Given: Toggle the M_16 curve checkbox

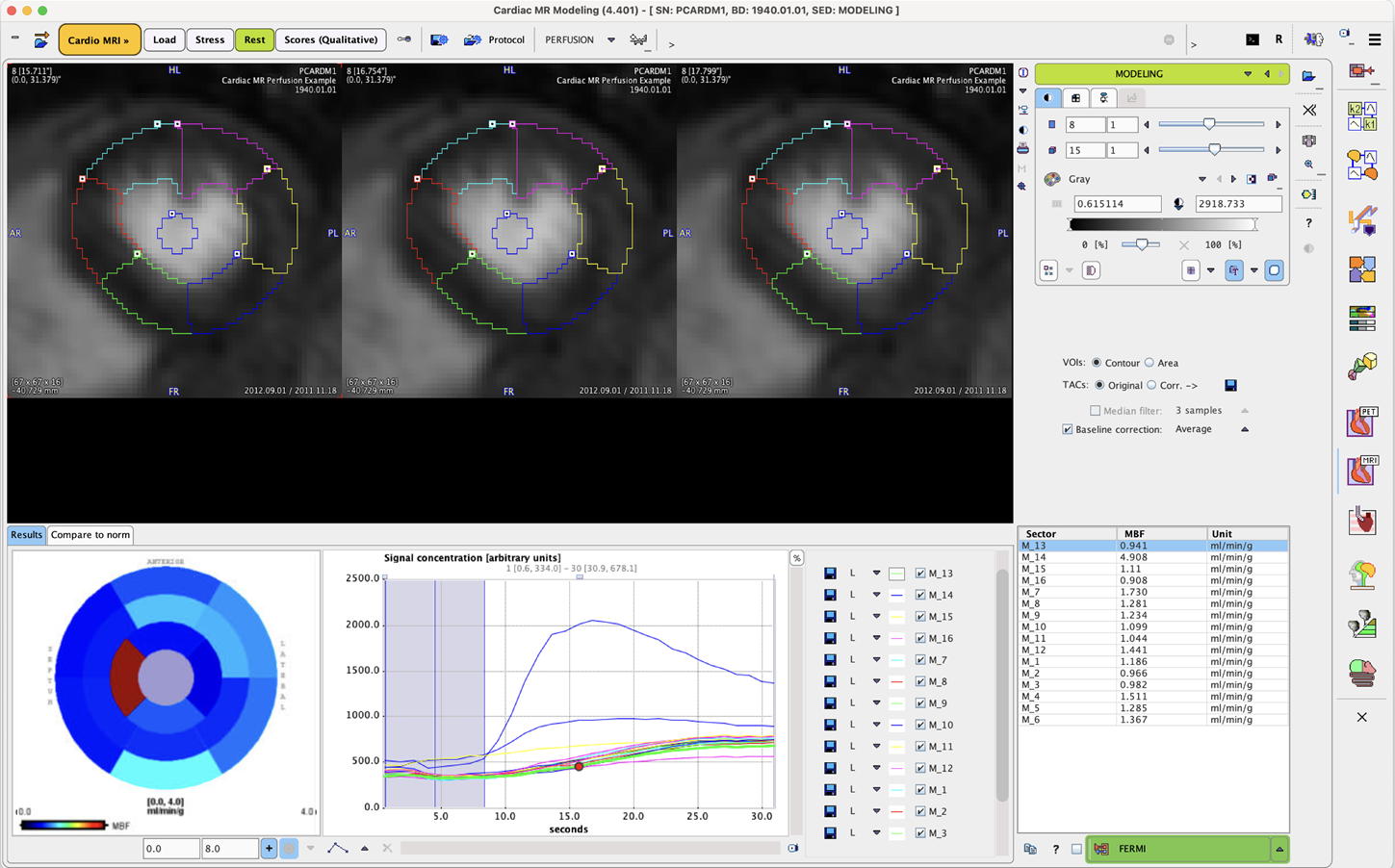Looking at the screenshot, I should [920, 638].
